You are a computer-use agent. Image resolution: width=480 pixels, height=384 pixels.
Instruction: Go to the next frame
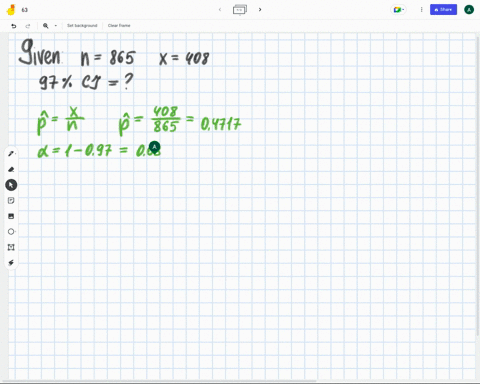(260, 10)
